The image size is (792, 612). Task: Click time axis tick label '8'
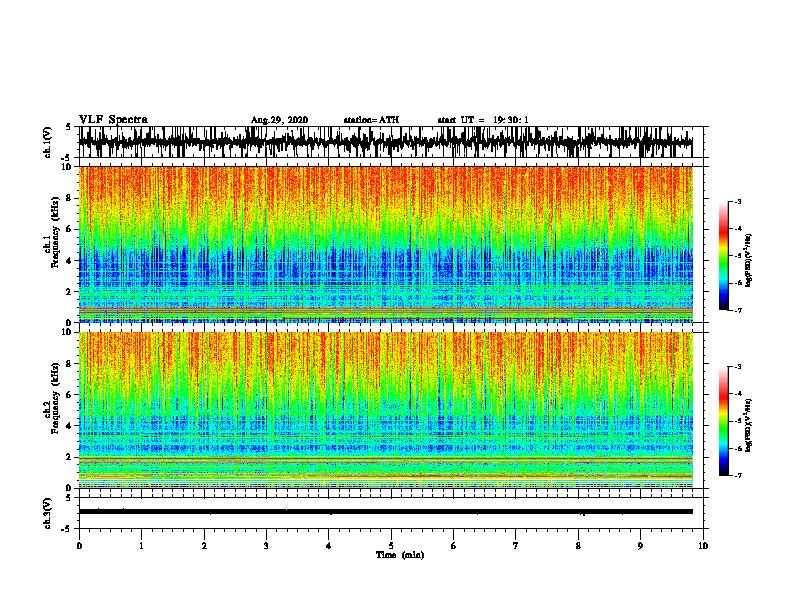coord(578,546)
